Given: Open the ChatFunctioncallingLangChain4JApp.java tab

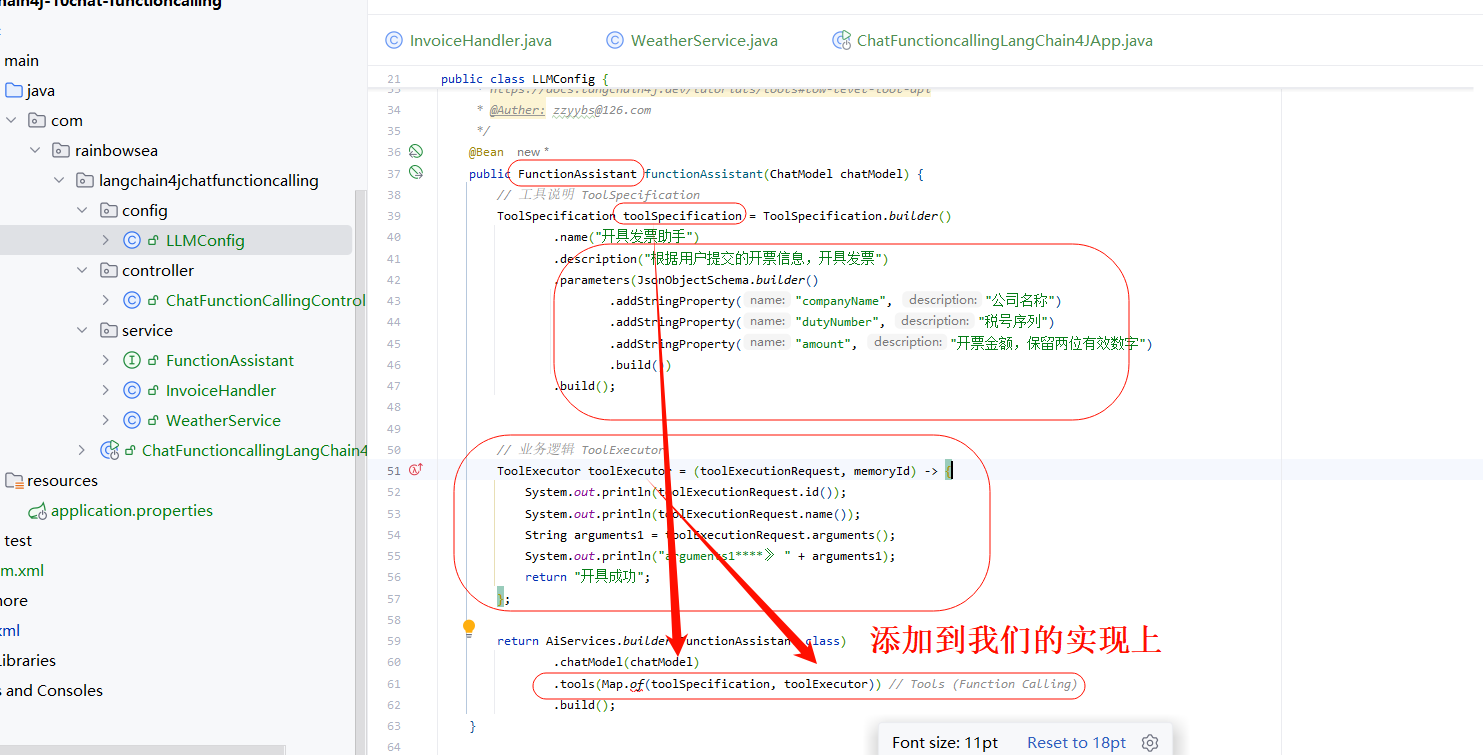Looking at the screenshot, I should click(x=992, y=41).
